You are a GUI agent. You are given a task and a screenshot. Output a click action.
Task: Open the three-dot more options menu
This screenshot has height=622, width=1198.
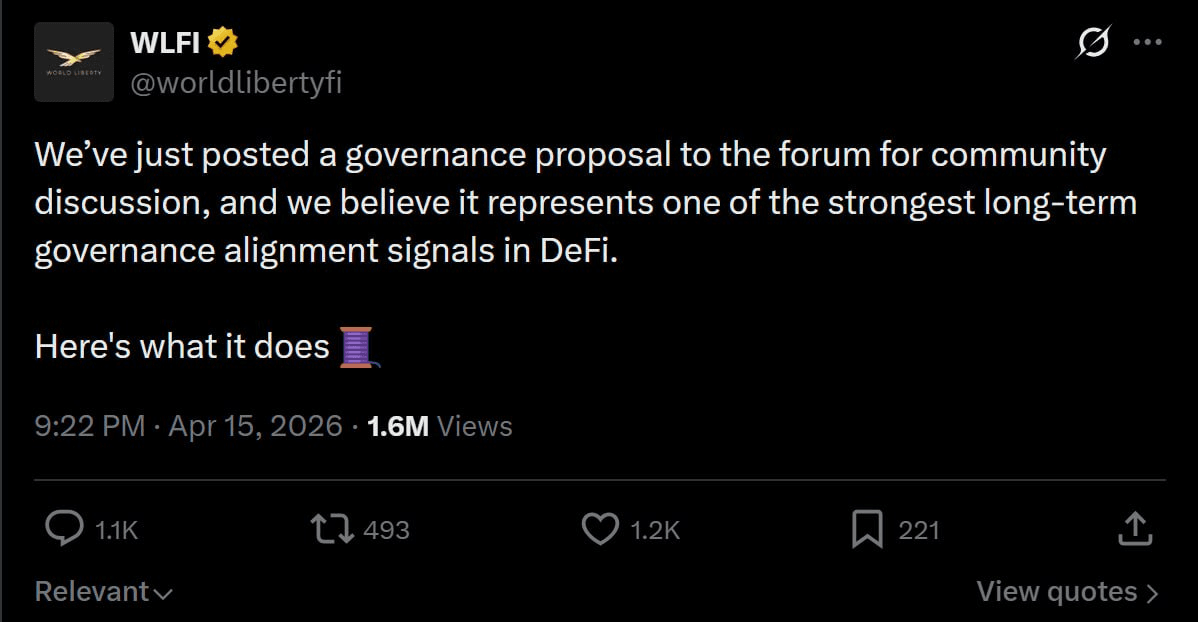(x=1145, y=43)
